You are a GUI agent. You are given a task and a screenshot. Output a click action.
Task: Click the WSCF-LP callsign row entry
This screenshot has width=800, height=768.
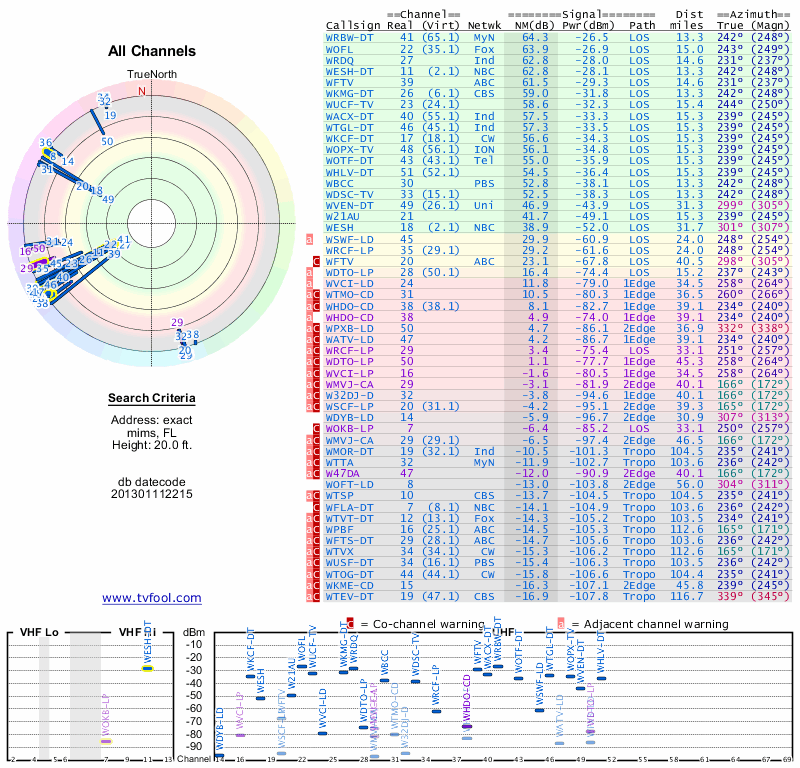click(x=349, y=406)
